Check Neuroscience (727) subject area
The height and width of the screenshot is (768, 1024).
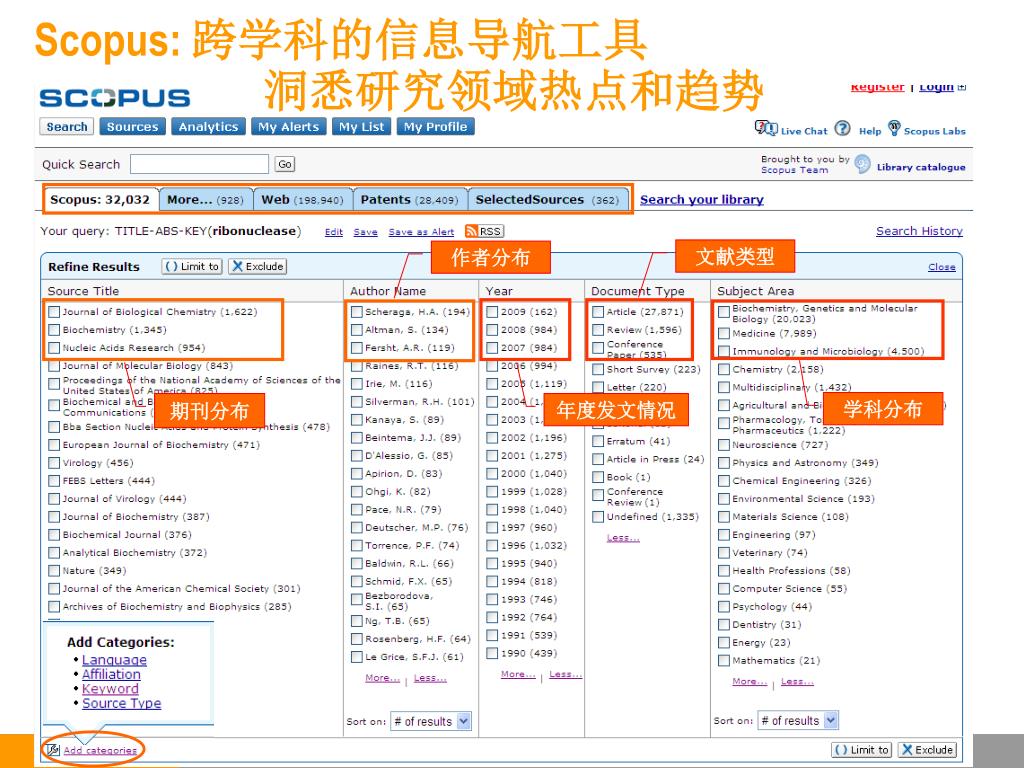coord(724,445)
